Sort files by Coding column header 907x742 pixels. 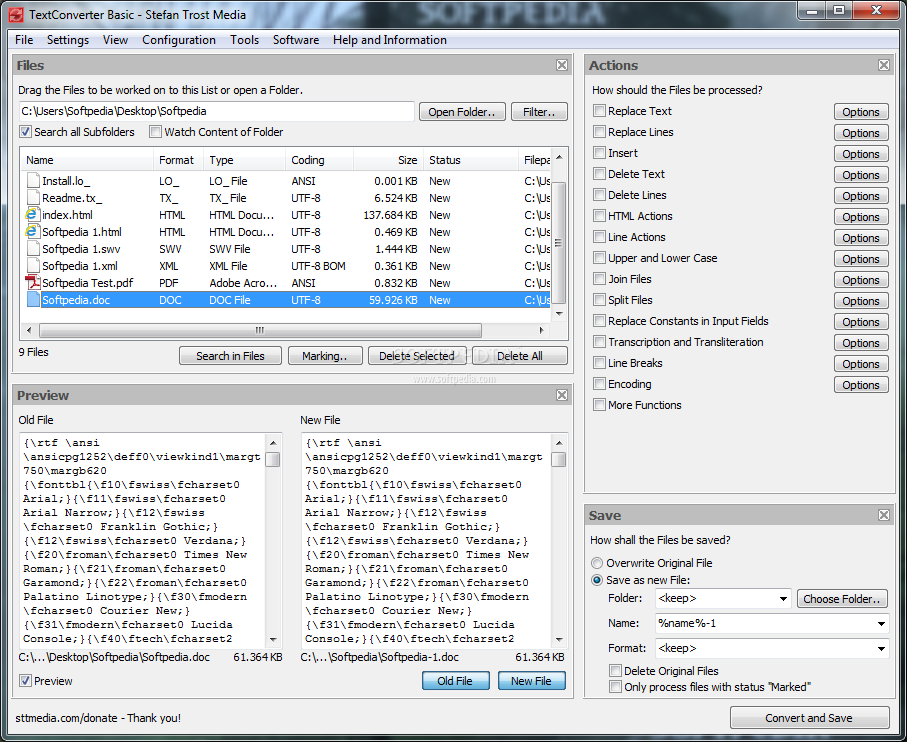pos(319,160)
